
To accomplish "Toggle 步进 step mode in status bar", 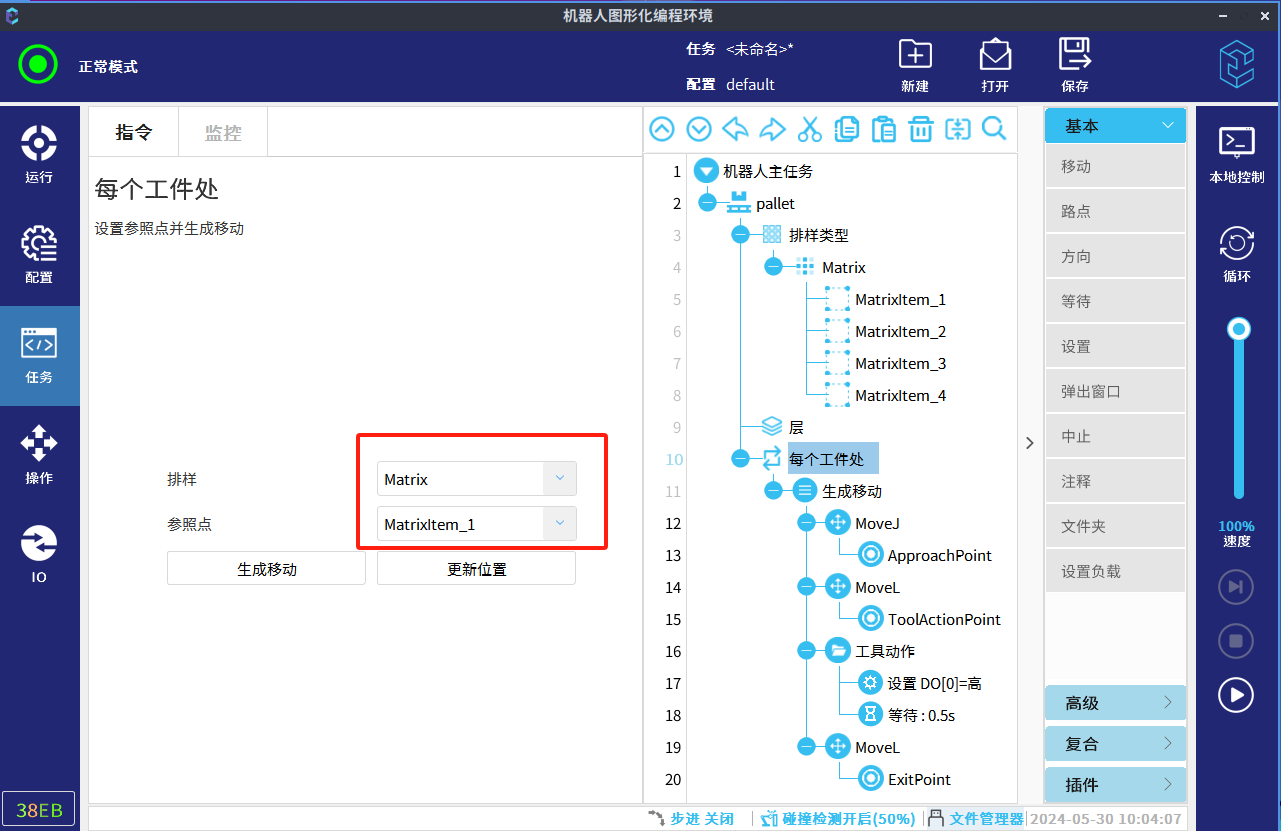I will pos(691,818).
